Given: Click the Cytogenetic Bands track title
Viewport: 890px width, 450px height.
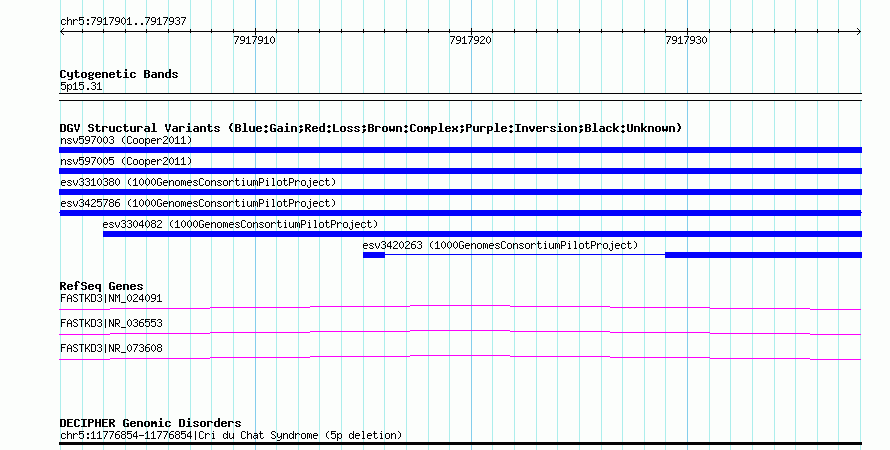Looking at the screenshot, I should (119, 74).
